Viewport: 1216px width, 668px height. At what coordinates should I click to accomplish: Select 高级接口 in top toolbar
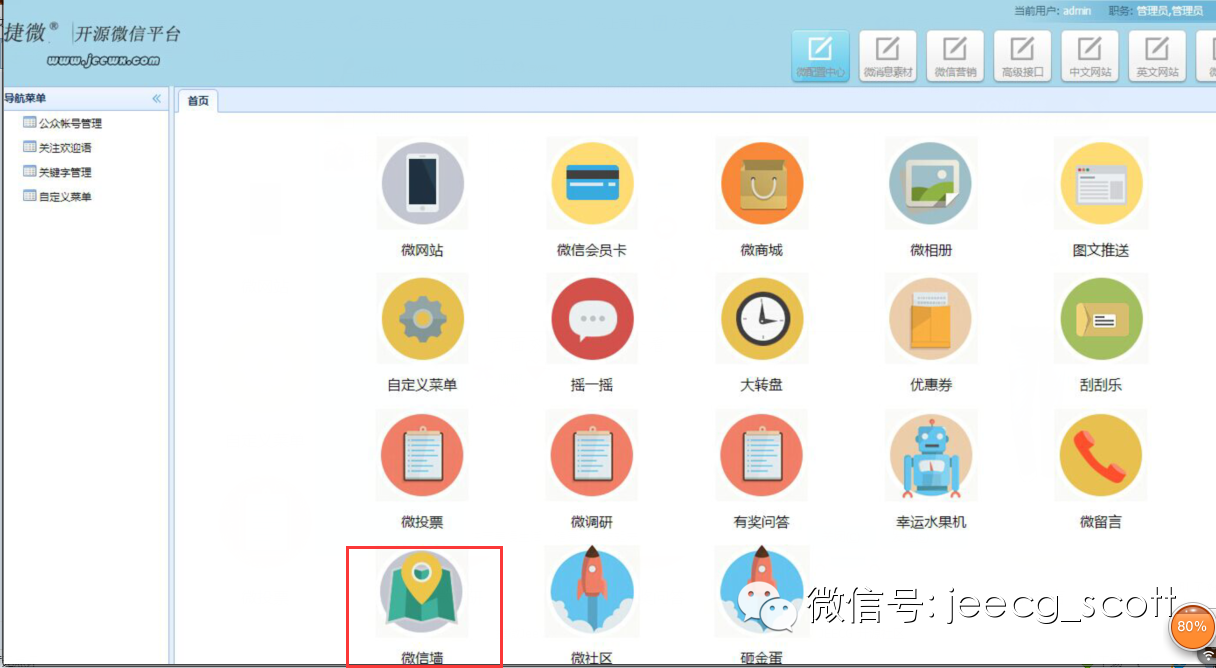pos(1022,56)
